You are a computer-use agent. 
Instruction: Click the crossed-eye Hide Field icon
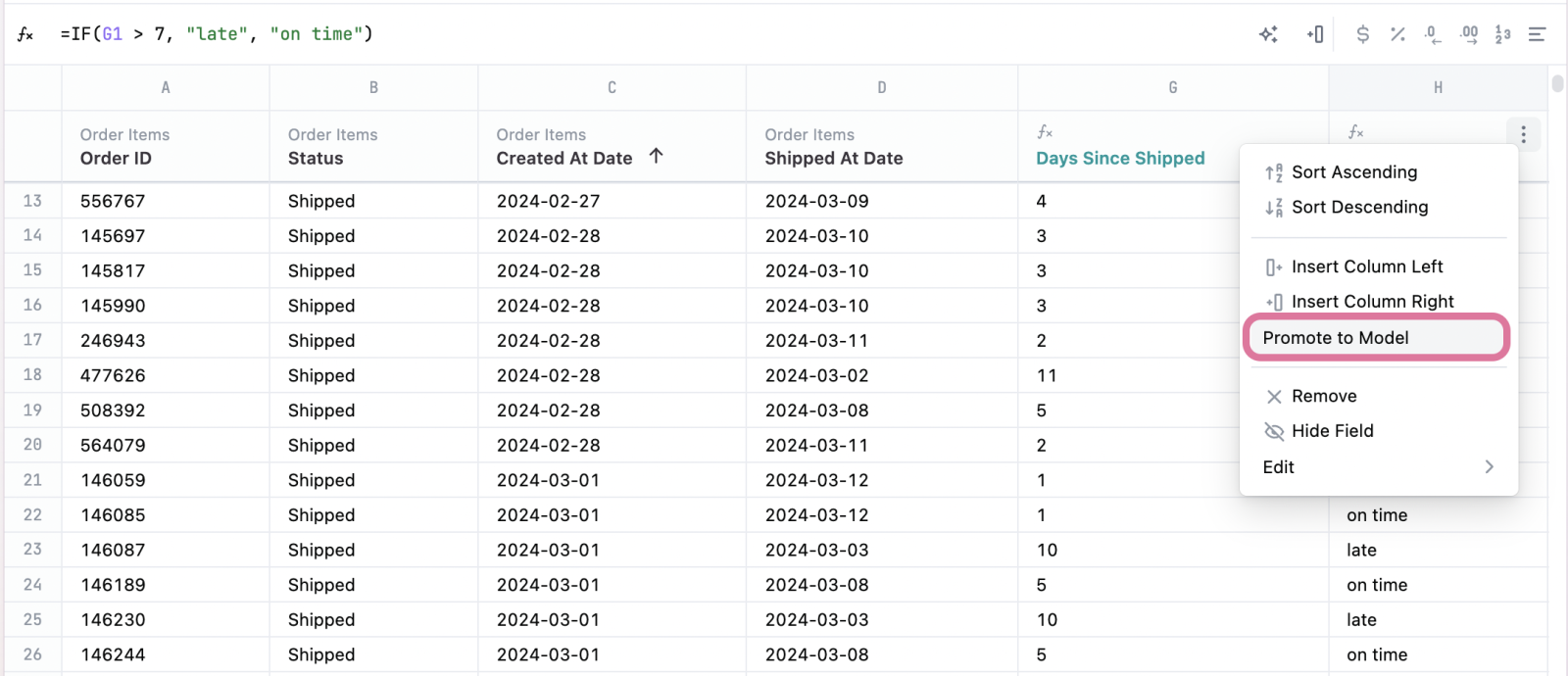1274,431
